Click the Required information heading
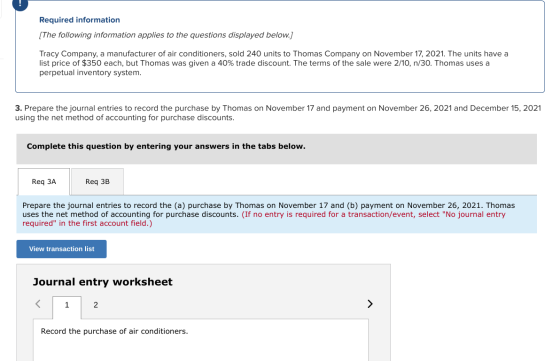 [x=80, y=20]
